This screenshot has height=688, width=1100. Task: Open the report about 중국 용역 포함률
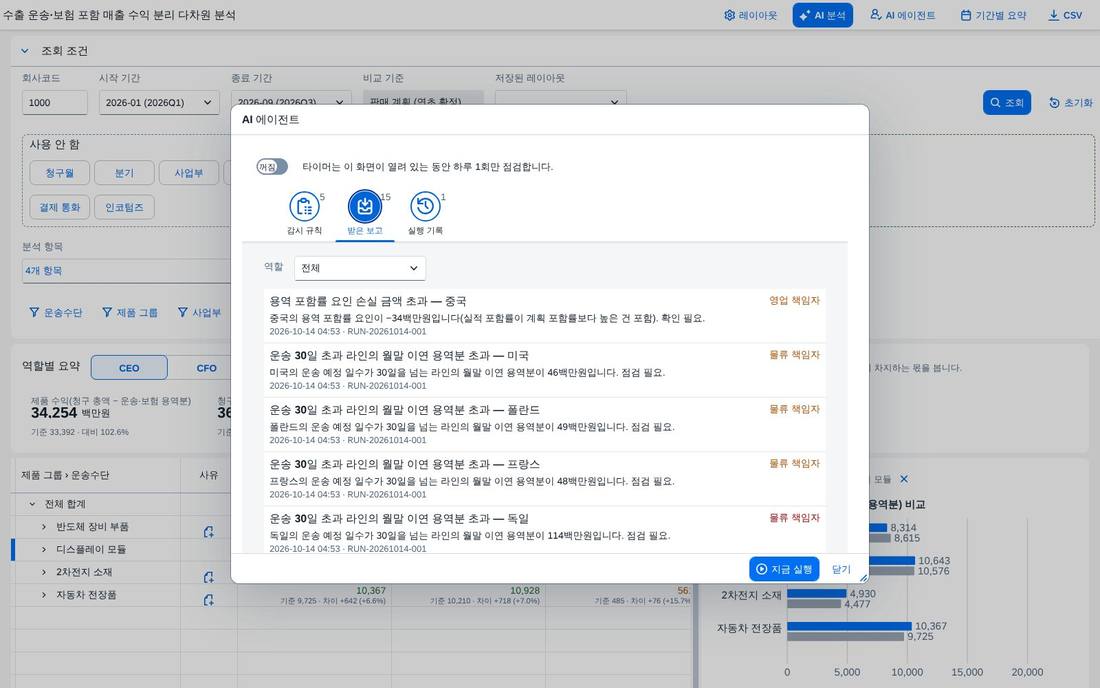click(x=544, y=316)
